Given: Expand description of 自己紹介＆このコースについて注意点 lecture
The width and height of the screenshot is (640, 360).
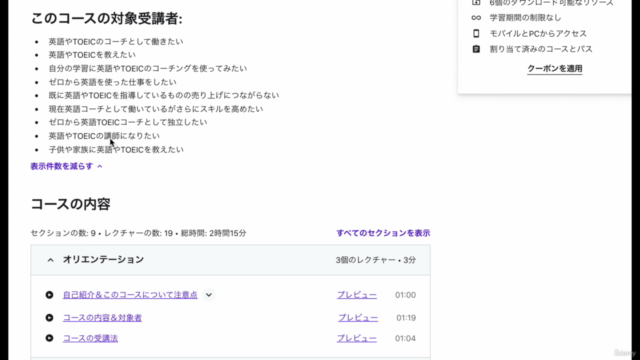Looking at the screenshot, I should [x=209, y=295].
